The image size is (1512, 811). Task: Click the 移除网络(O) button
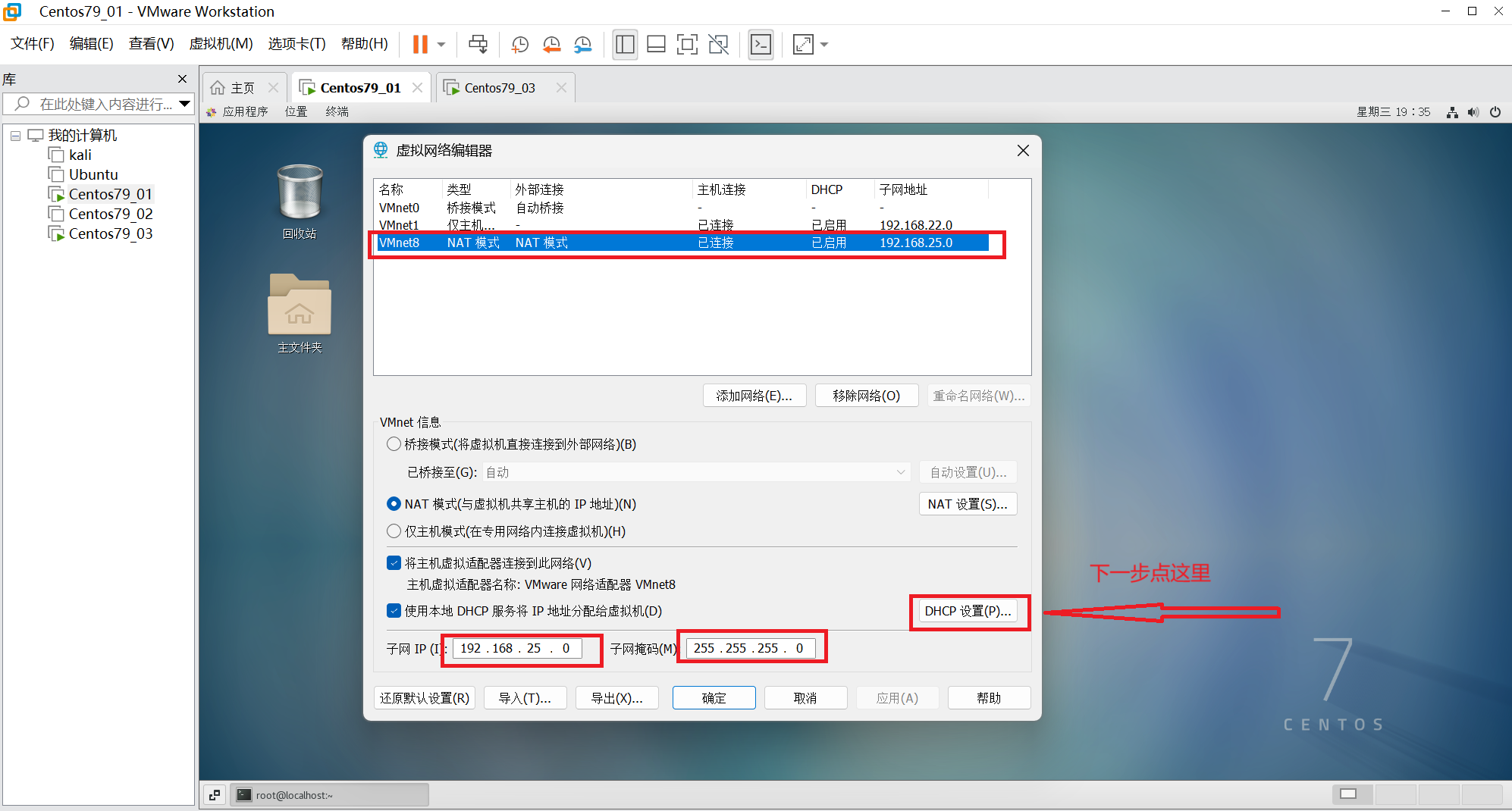(866, 396)
